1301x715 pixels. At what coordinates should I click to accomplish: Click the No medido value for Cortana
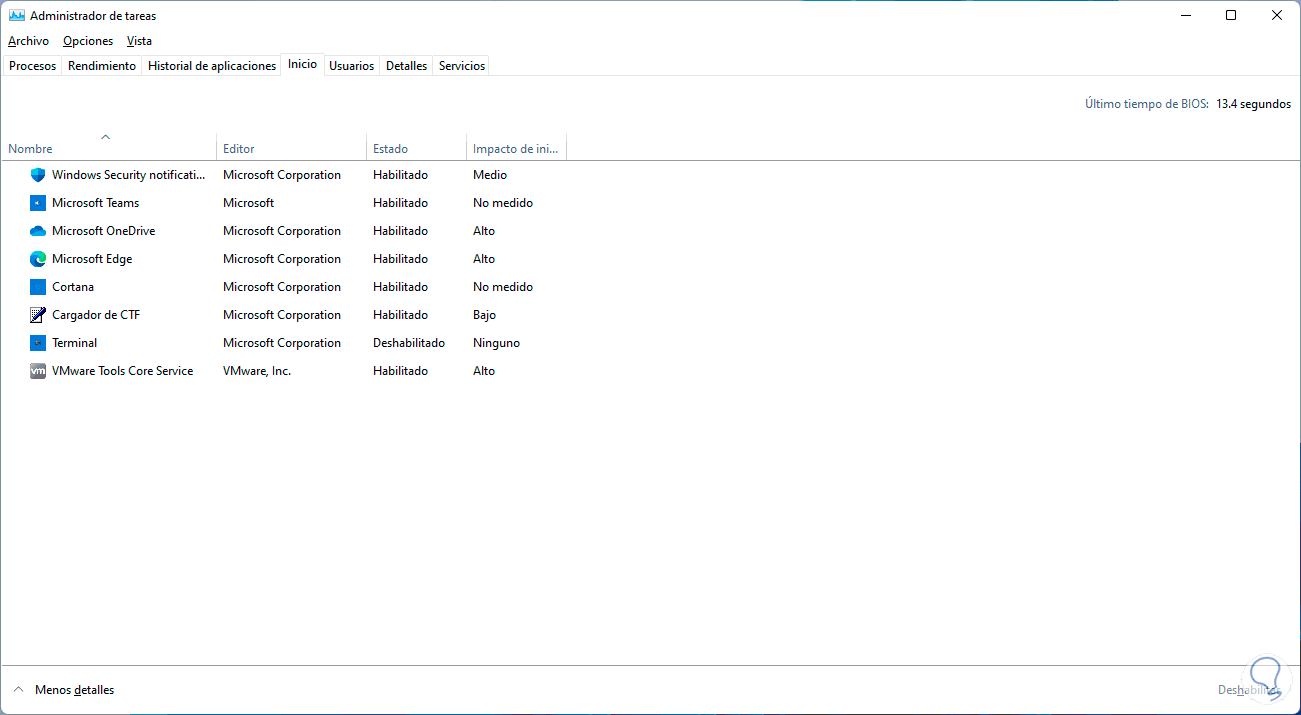(x=503, y=287)
